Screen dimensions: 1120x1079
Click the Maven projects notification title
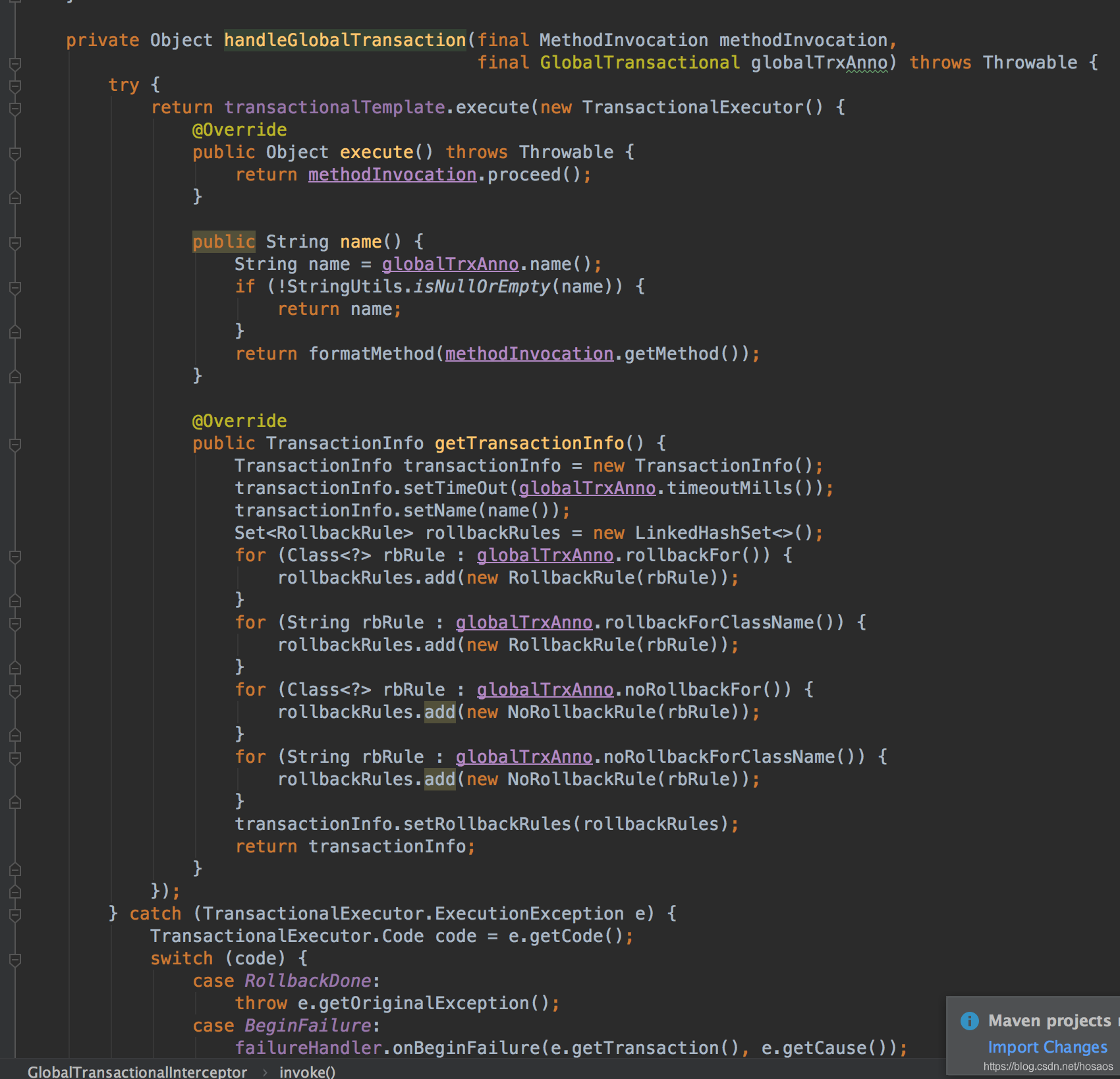tap(1049, 1021)
